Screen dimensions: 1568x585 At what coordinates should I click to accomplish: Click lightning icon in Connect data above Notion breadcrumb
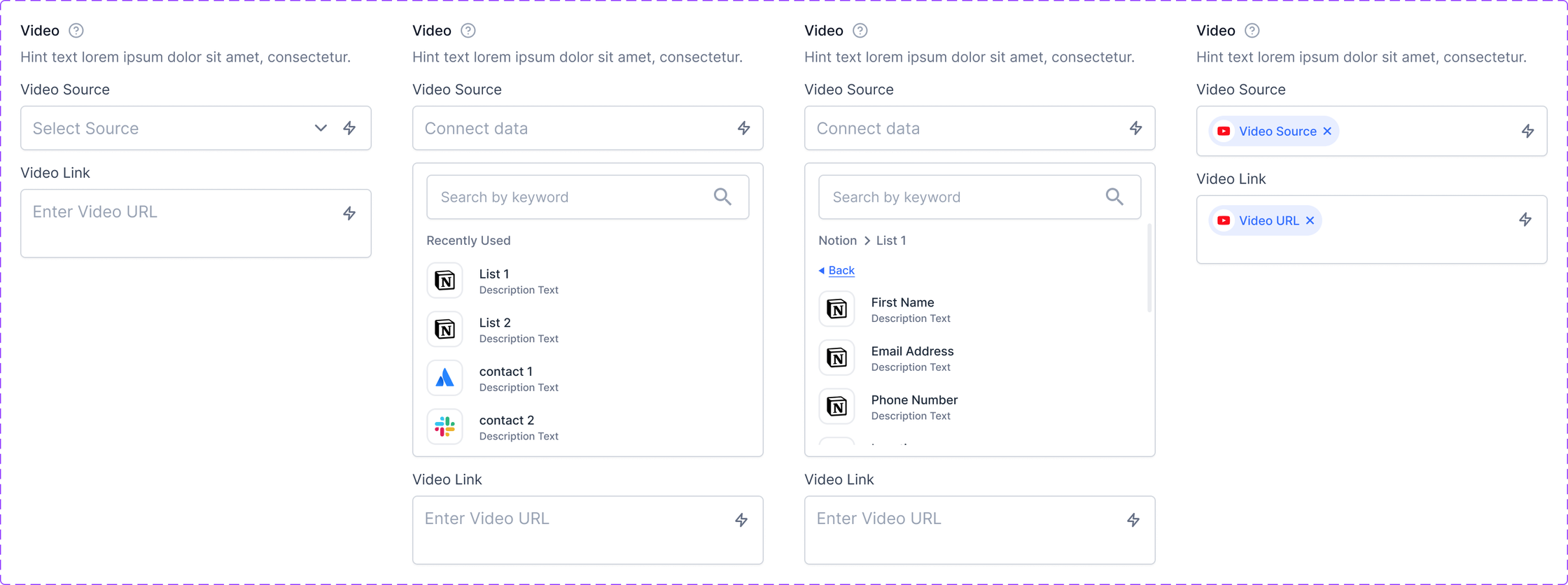pos(1135,128)
